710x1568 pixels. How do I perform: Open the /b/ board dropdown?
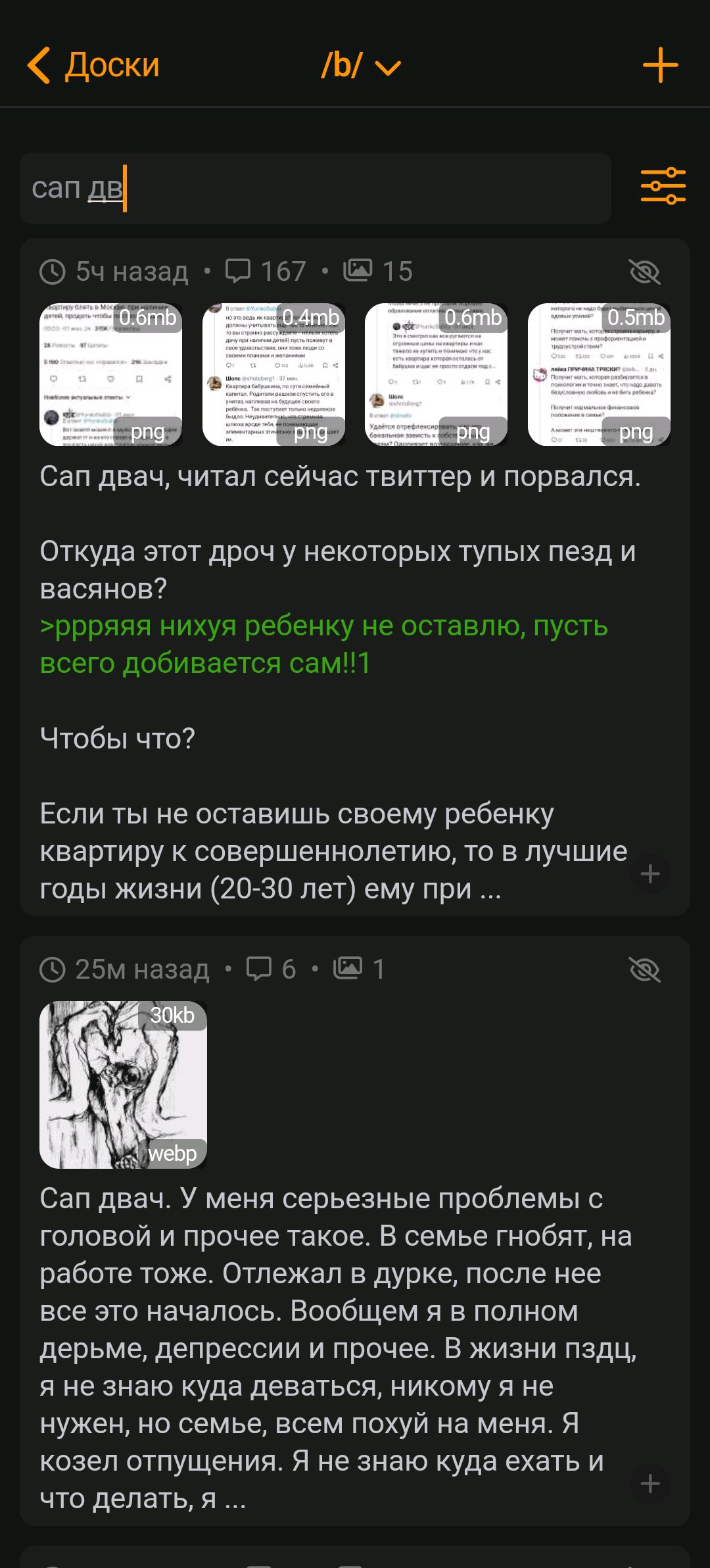pos(360,66)
